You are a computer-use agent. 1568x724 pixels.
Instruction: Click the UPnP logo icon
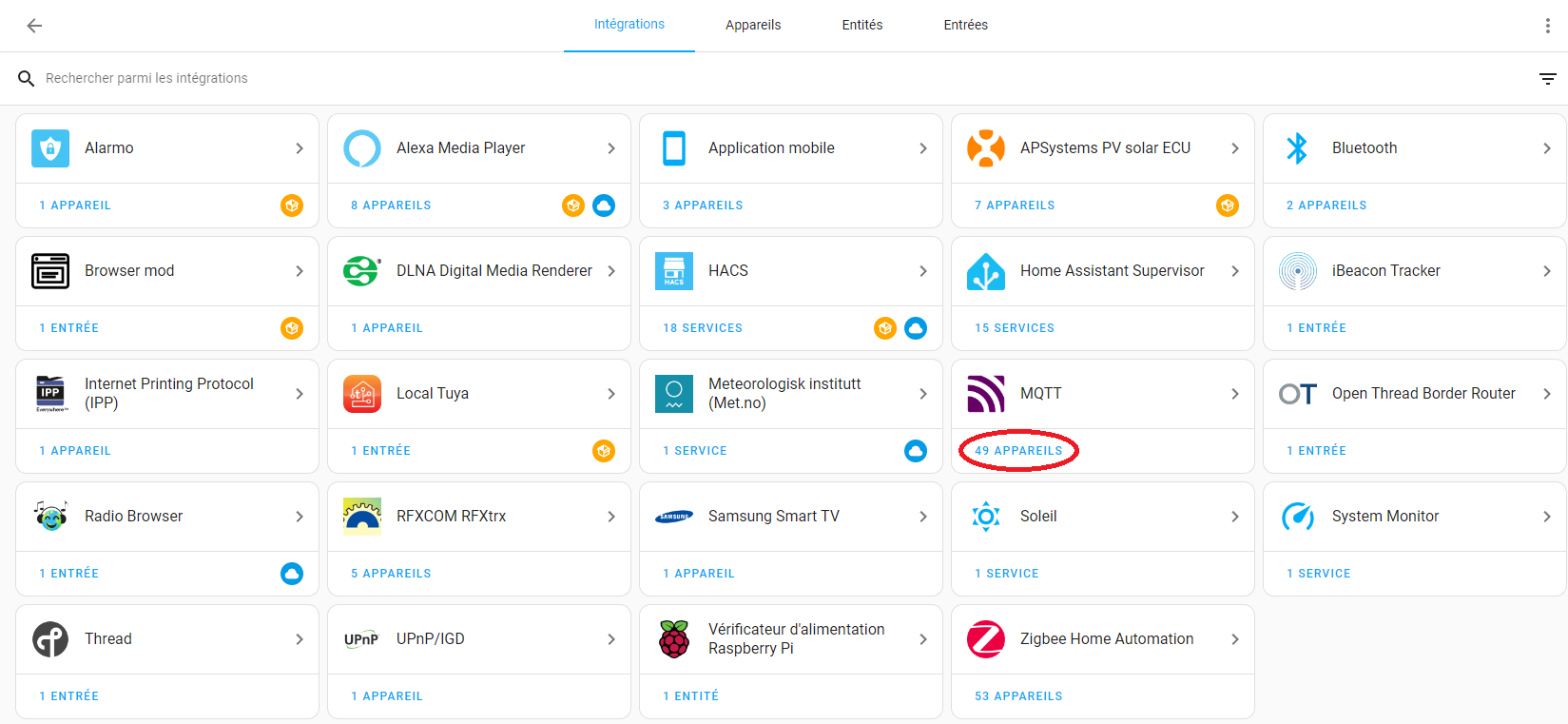361,639
